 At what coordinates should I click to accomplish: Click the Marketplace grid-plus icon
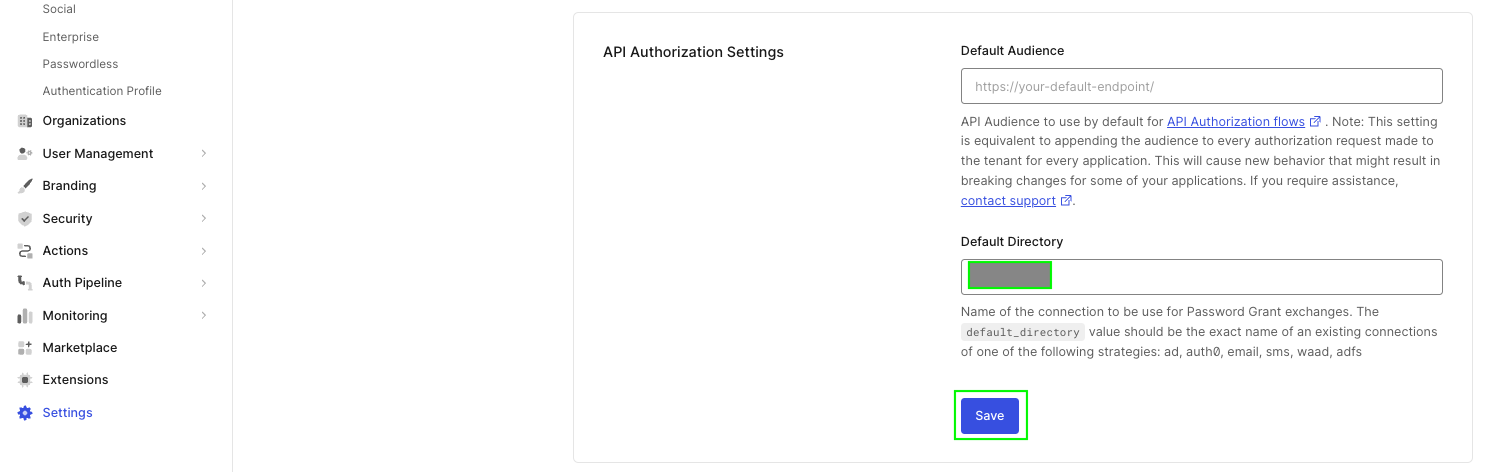pos(25,348)
